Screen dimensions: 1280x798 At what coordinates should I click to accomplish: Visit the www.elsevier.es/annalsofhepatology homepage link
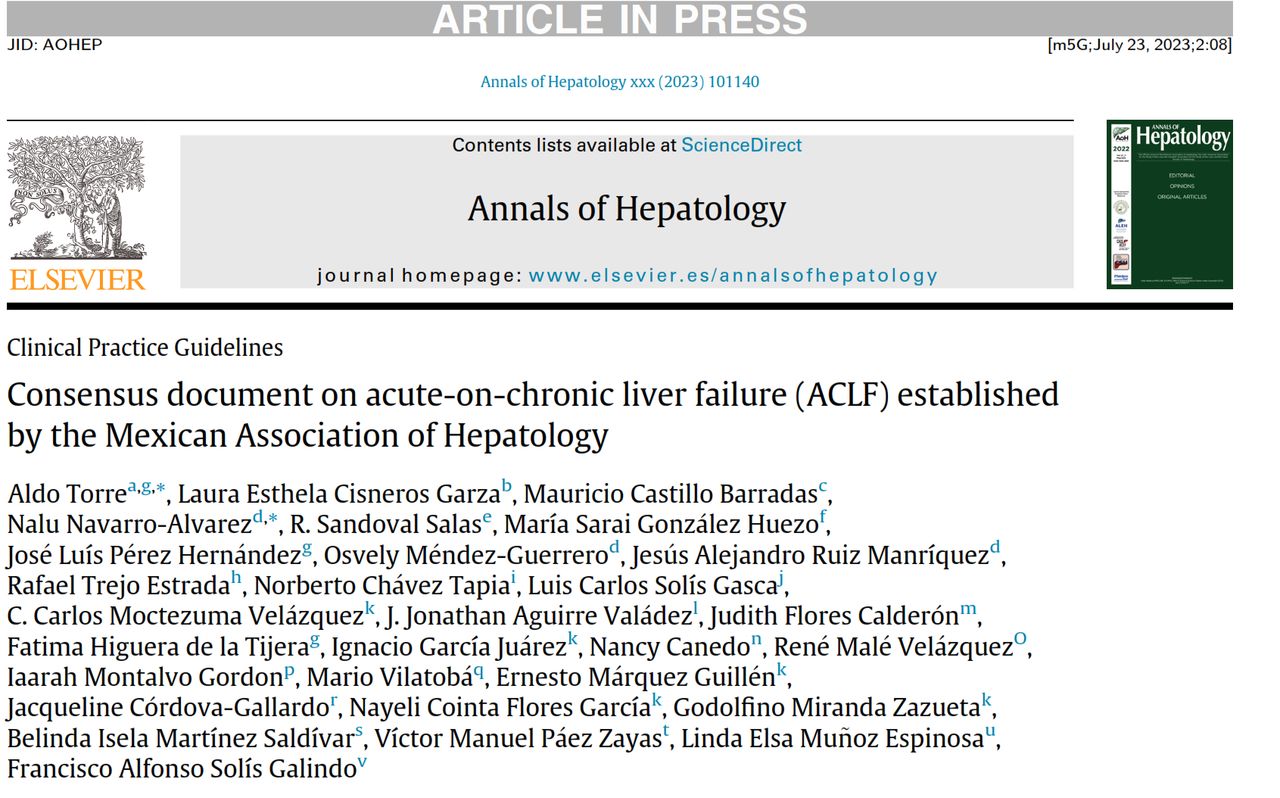[733, 275]
